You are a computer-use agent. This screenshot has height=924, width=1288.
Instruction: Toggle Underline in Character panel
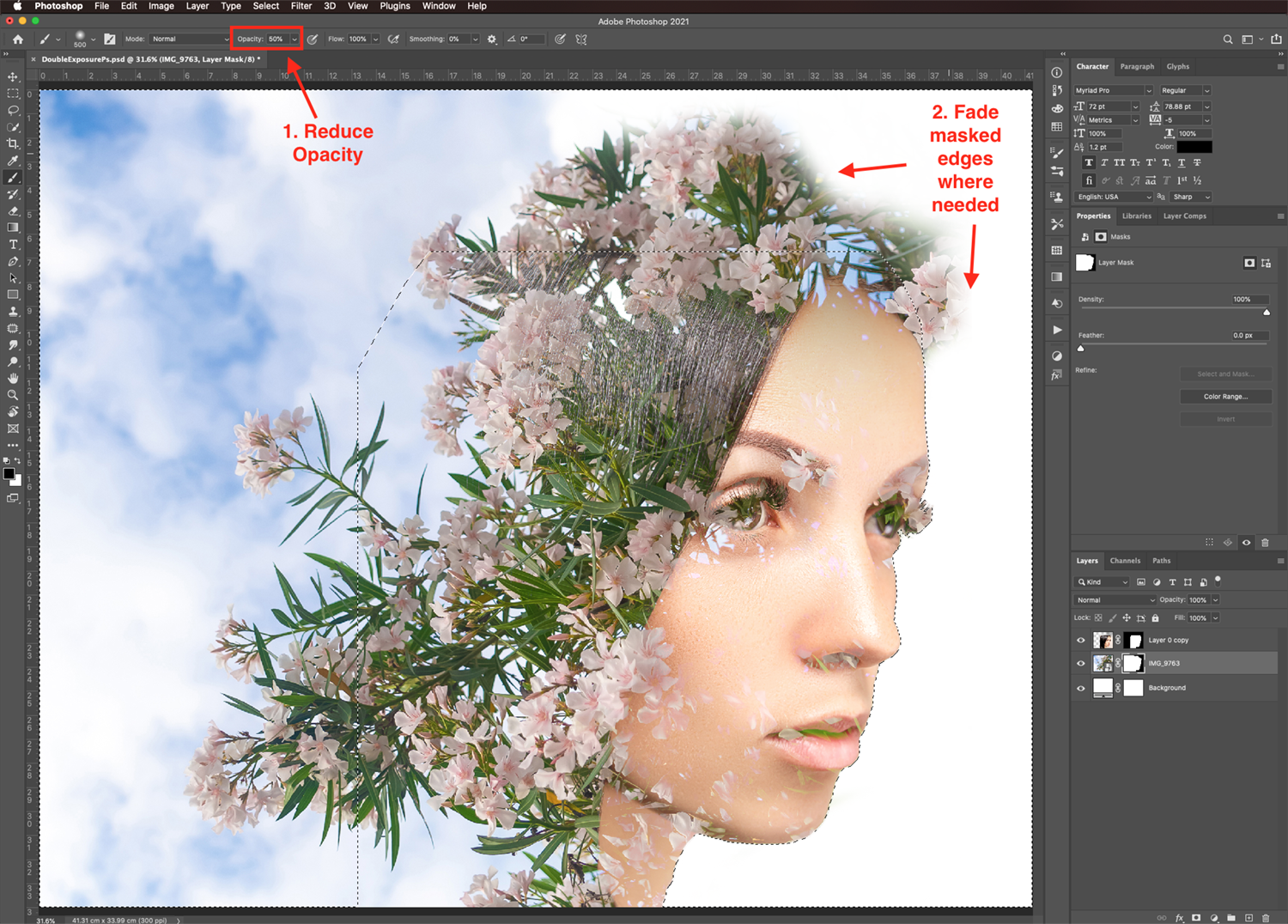click(1182, 163)
